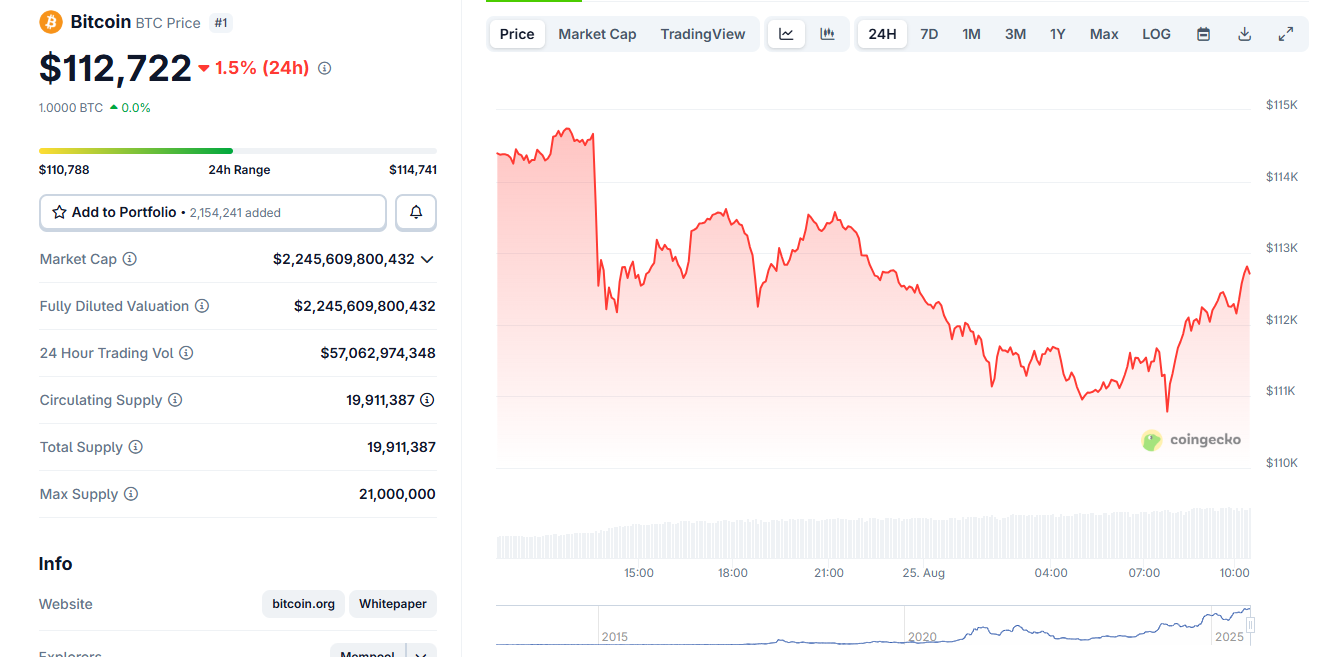The image size is (1322, 657).
Task: Toggle LOG scale on chart
Action: click(x=1156, y=34)
